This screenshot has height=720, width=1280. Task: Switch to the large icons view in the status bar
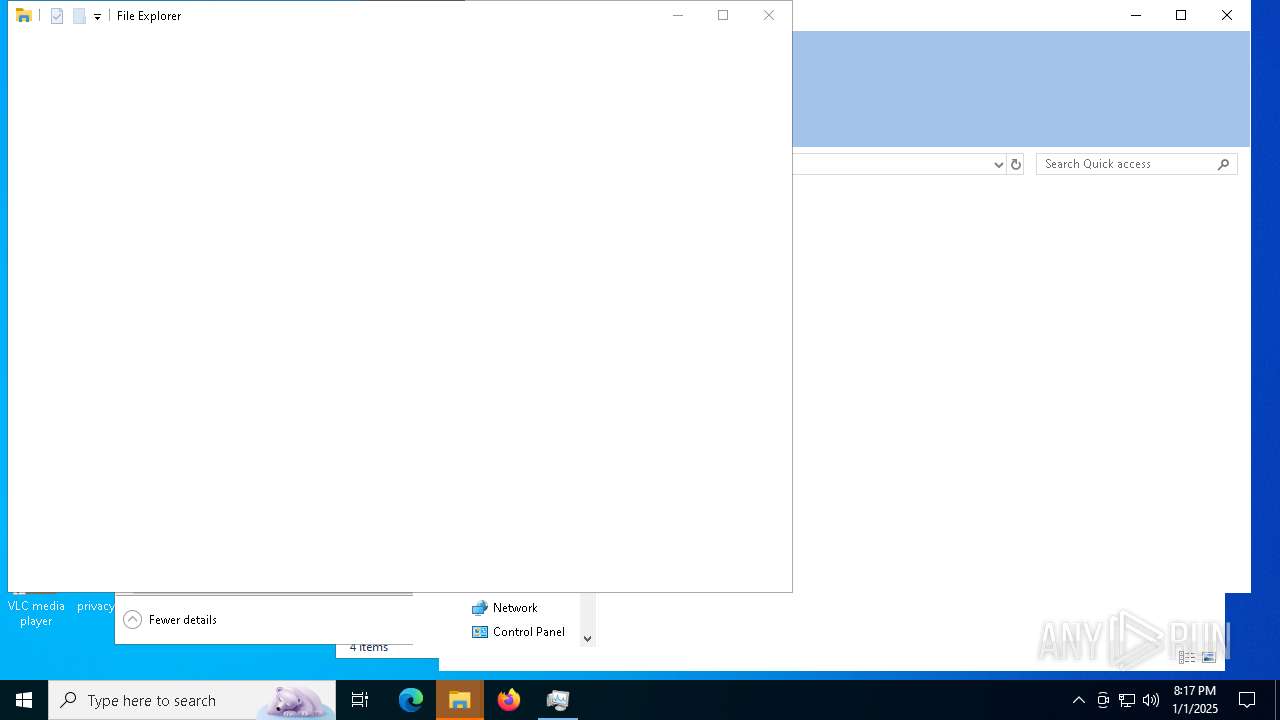[x=1208, y=657]
